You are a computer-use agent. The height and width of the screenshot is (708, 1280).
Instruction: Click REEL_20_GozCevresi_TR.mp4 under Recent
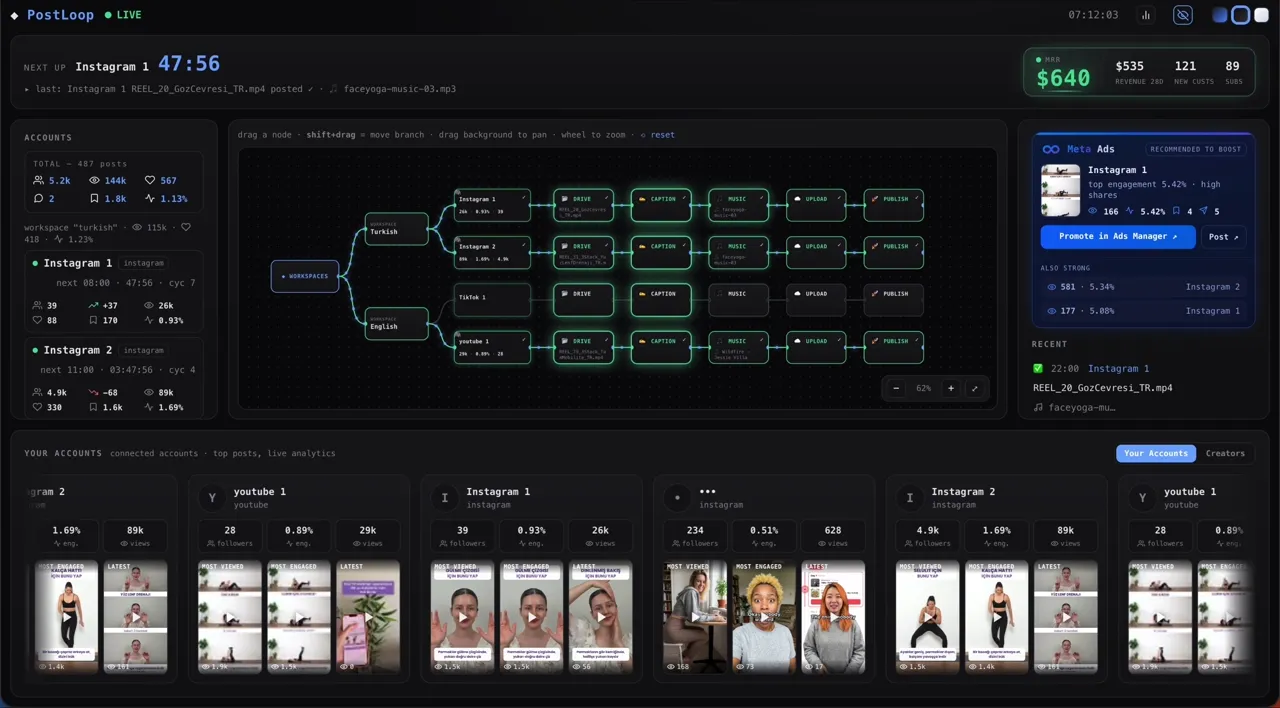pyautogui.click(x=1103, y=388)
